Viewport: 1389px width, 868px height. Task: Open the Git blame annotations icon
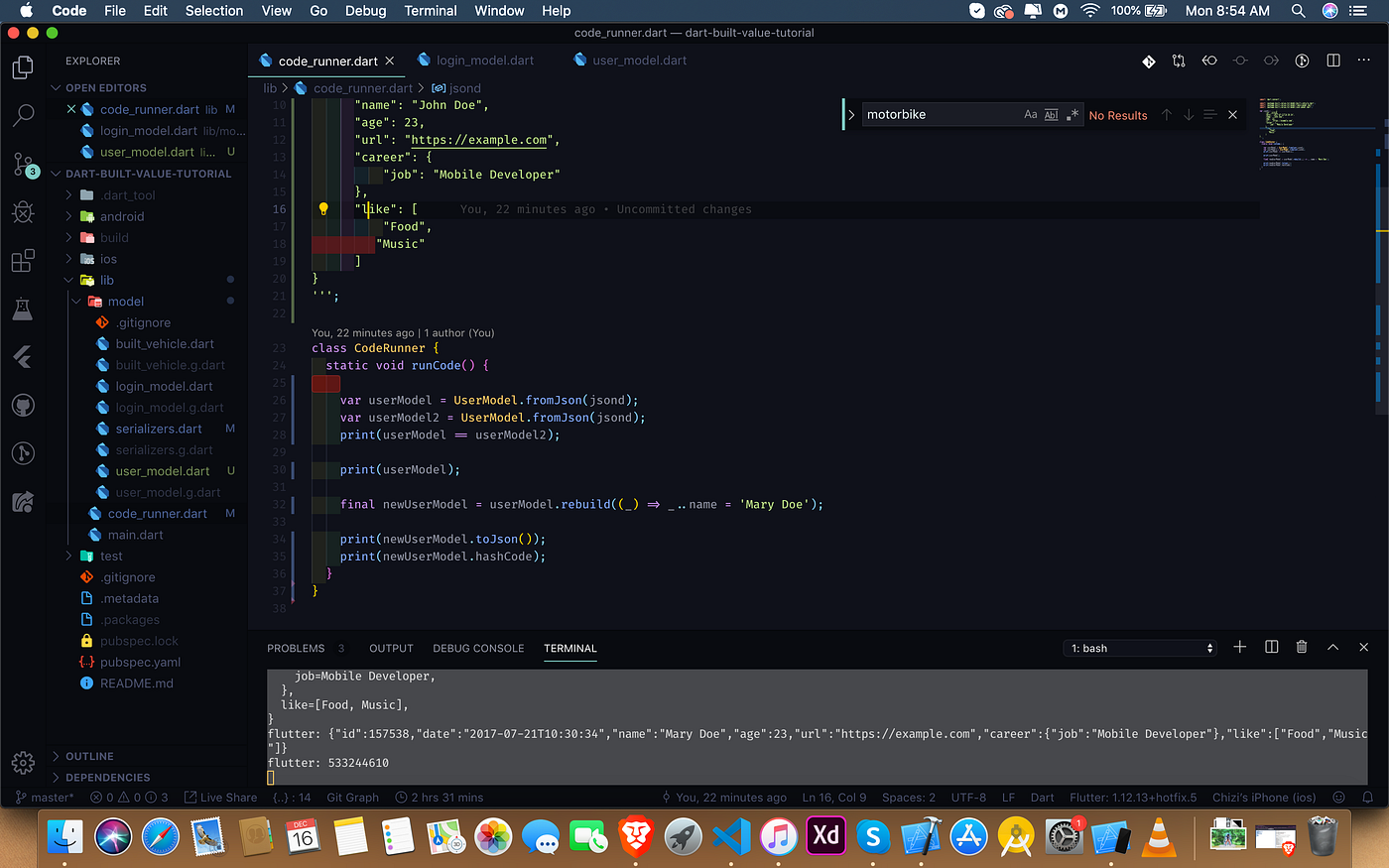(x=1148, y=61)
